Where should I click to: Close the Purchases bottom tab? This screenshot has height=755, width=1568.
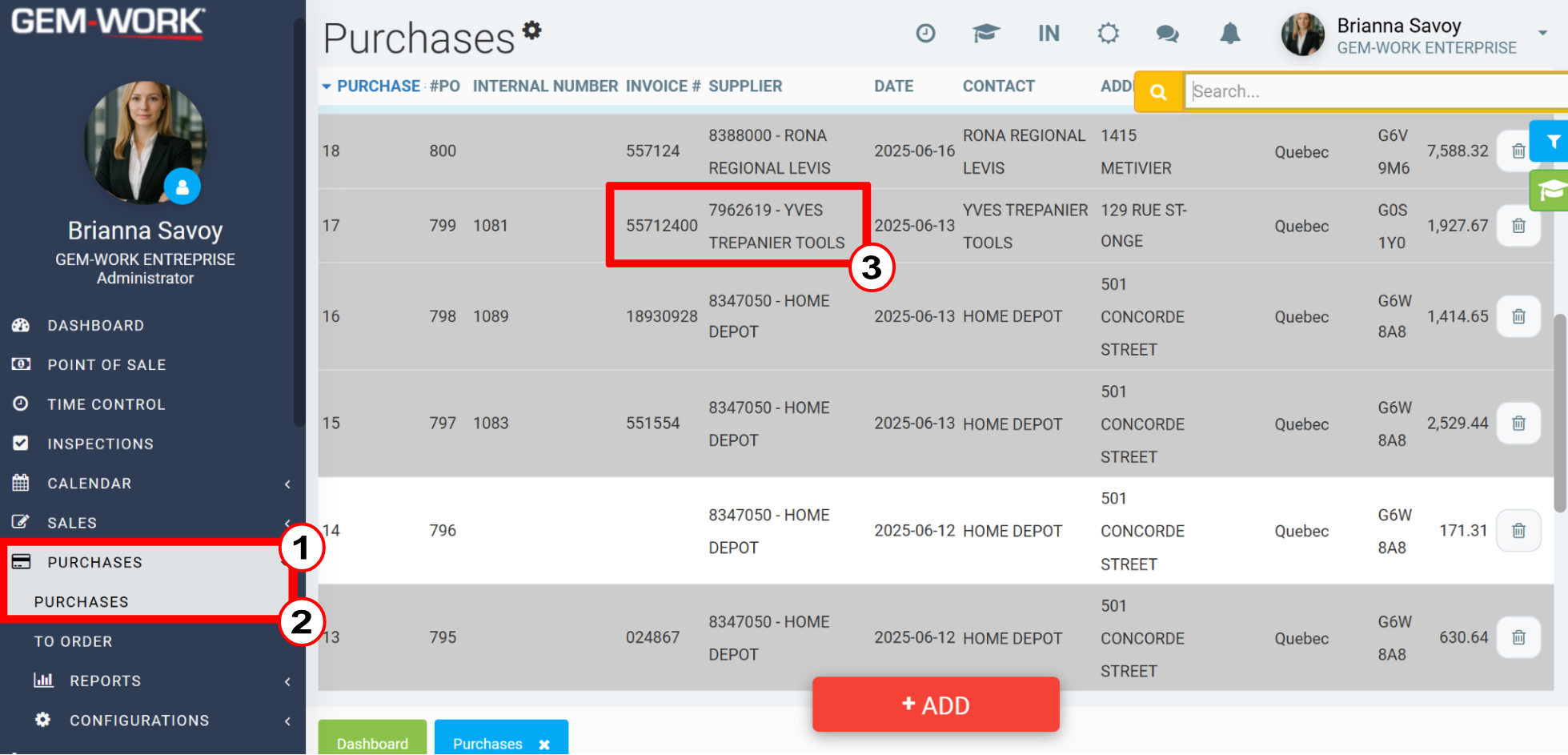pos(544,745)
